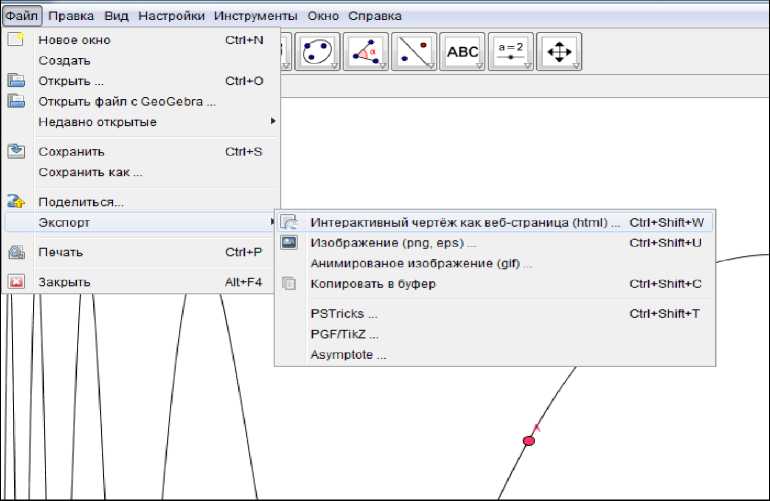Choose Создать in the File menu

[x=141, y=60]
